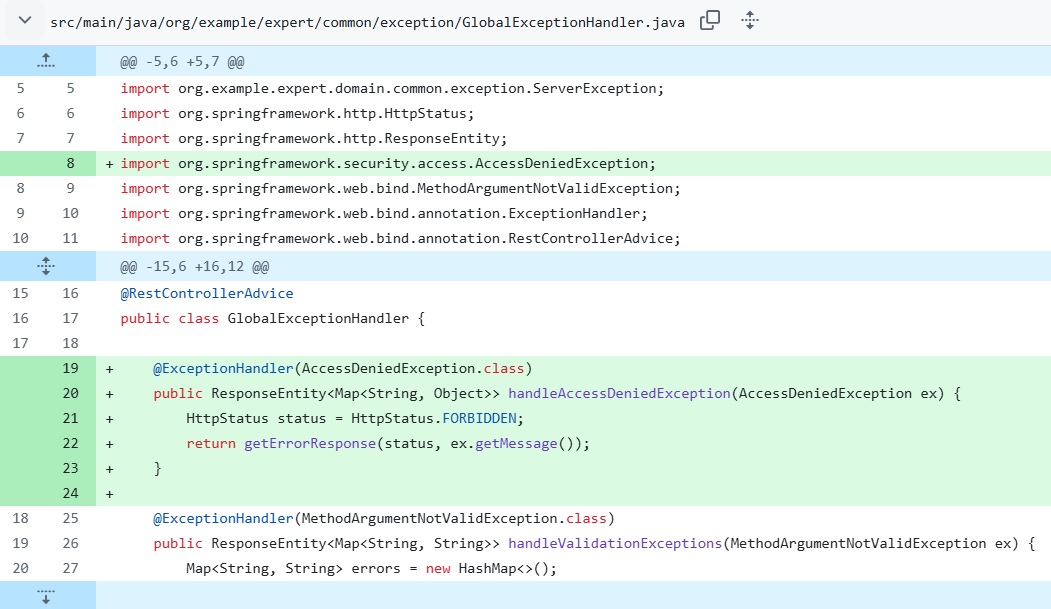Click the ServerException import line
Screen dimensions: 1051x609
pos(392,88)
